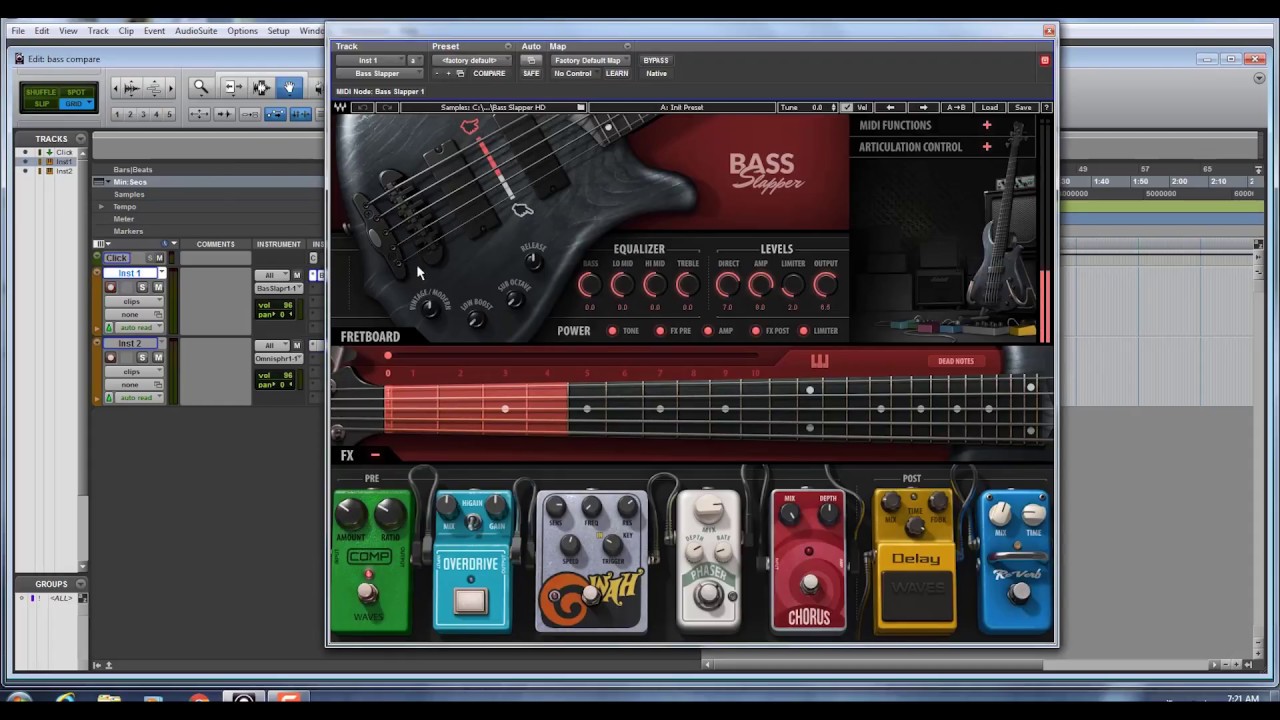
Task: Click the DEAD NOTES button
Action: [956, 361]
